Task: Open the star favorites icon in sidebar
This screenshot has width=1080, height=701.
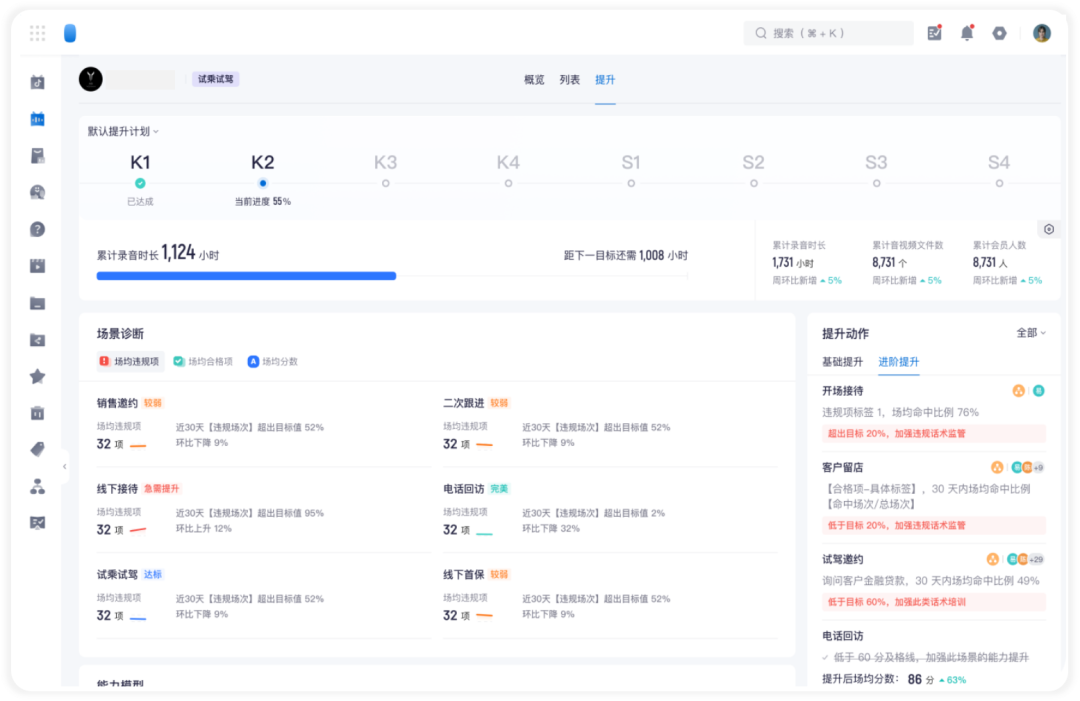Action: pos(37,377)
